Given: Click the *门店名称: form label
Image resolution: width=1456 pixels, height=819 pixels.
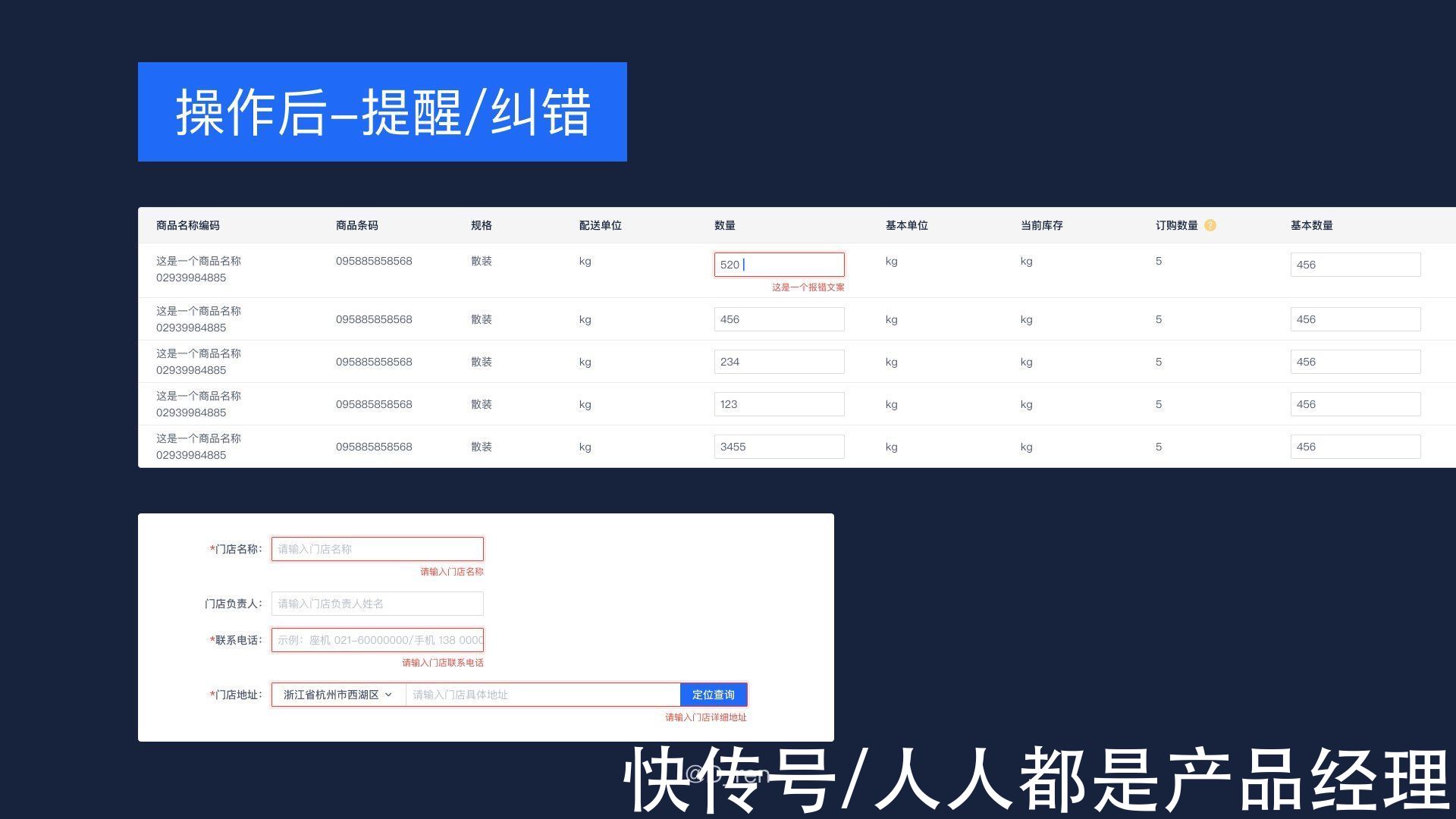Looking at the screenshot, I should pyautogui.click(x=237, y=549).
